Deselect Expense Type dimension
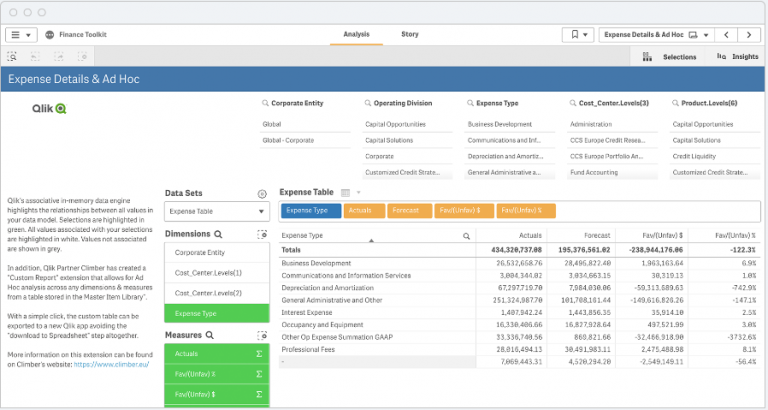Image resolution: width=768 pixels, height=410 pixels. click(217, 314)
